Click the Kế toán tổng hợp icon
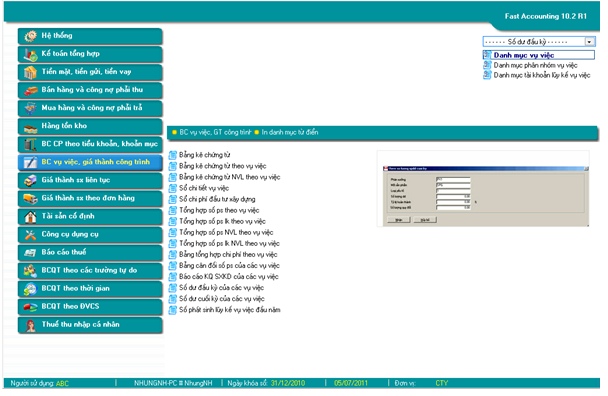The width and height of the screenshot is (608, 396). pyautogui.click(x=30, y=54)
